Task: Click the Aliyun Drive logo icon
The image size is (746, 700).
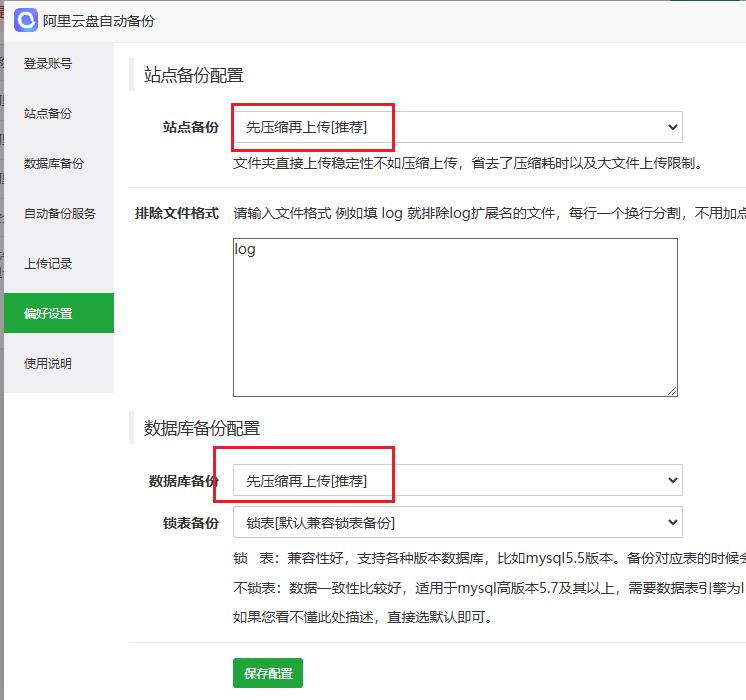Action: pos(25,20)
